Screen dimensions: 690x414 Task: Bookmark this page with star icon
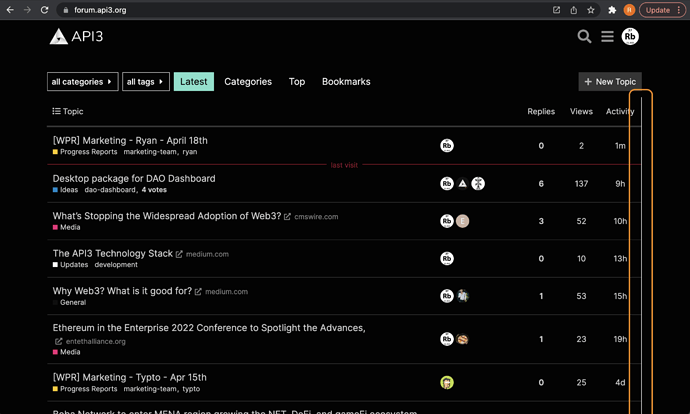(x=591, y=10)
